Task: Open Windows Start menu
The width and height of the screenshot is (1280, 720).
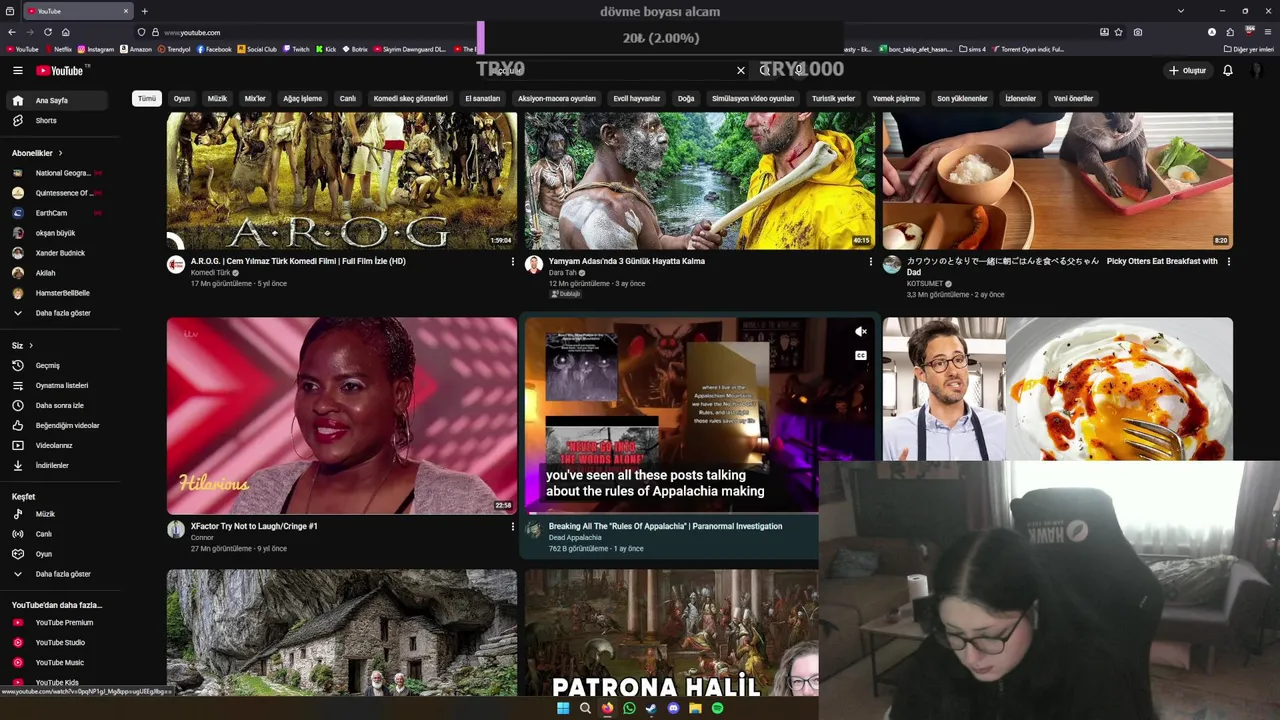Action: pos(563,708)
